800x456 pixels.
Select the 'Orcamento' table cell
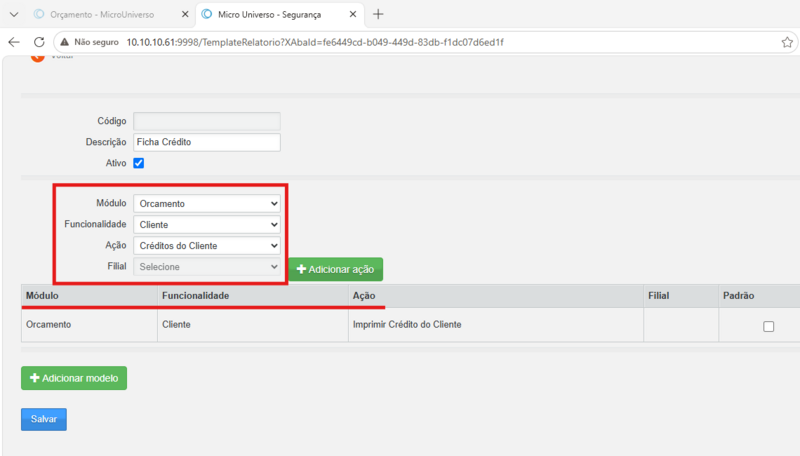tap(89, 325)
